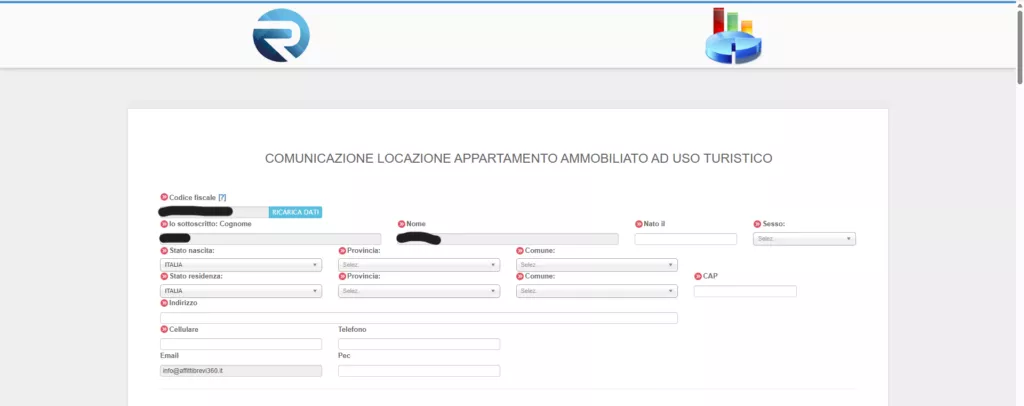Click the Pec input field
Screen dimensions: 1024x406
[x=419, y=371]
